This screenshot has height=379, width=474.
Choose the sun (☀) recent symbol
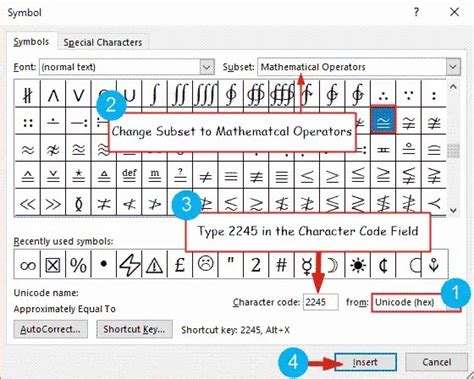pyautogui.click(x=358, y=265)
